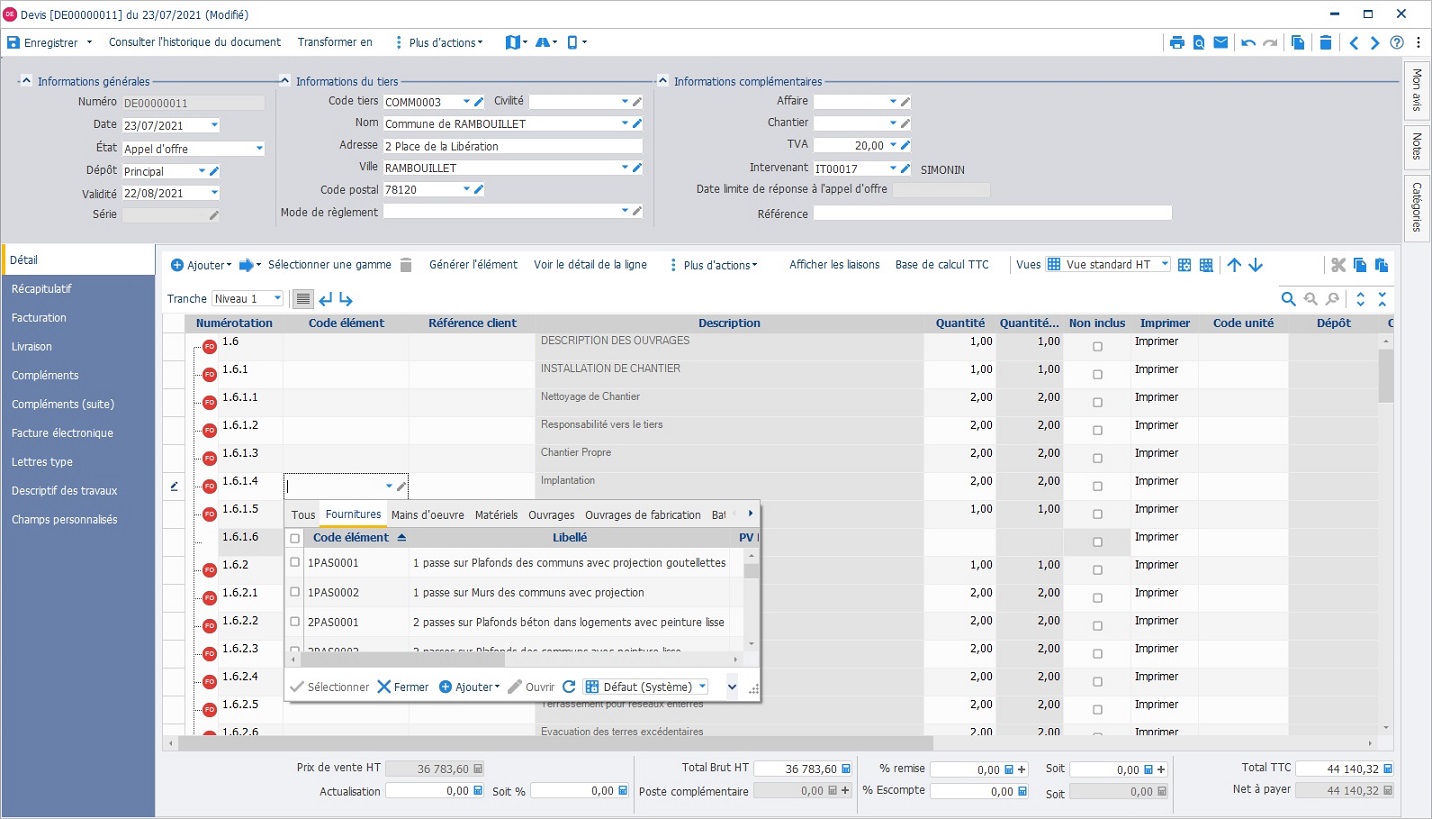Open help question mark icon
This screenshot has height=819, width=1432.
click(1397, 43)
